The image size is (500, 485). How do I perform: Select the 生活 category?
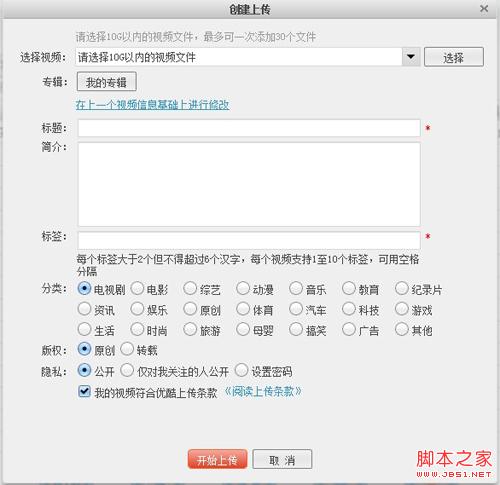pyautogui.click(x=84, y=330)
